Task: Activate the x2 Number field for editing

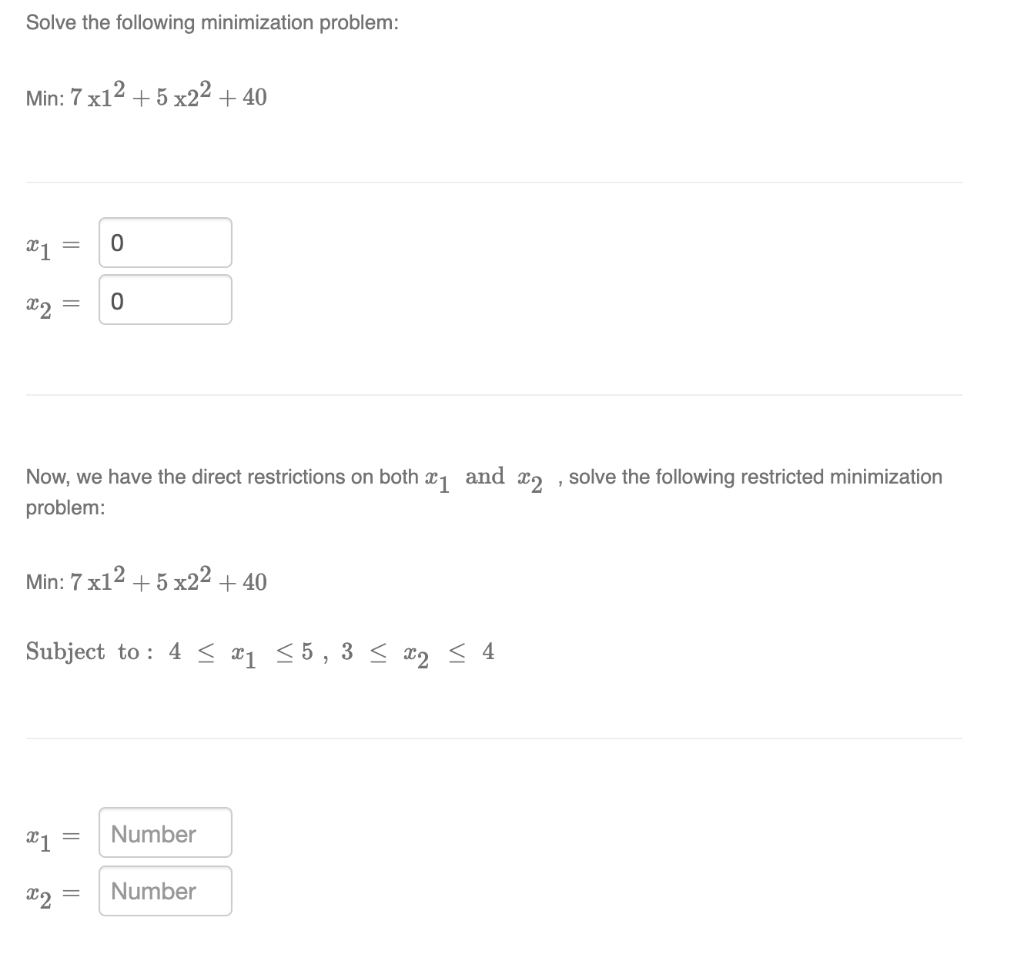Action: 164,891
